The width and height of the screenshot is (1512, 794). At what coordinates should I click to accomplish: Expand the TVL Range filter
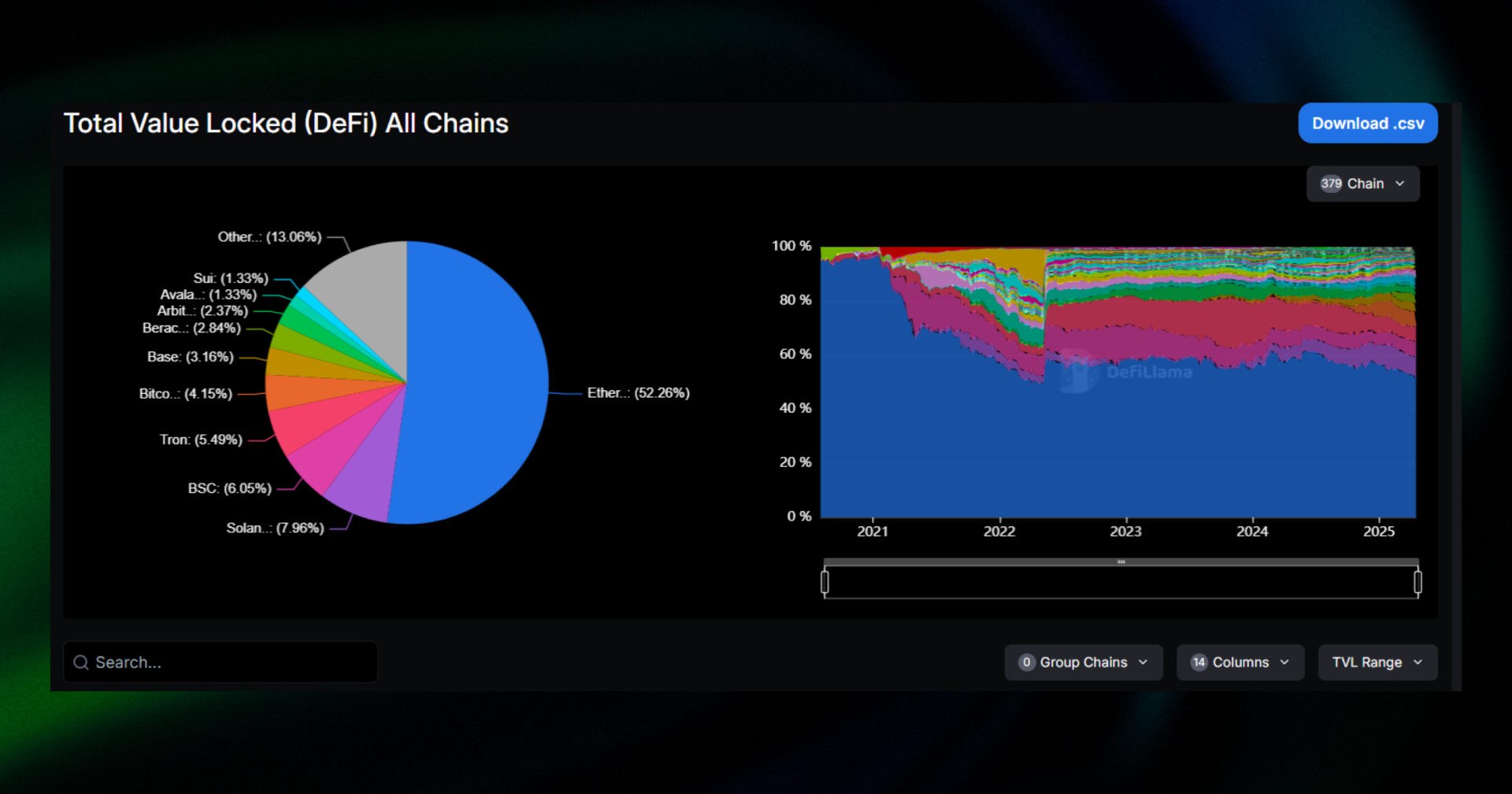[x=1377, y=662]
